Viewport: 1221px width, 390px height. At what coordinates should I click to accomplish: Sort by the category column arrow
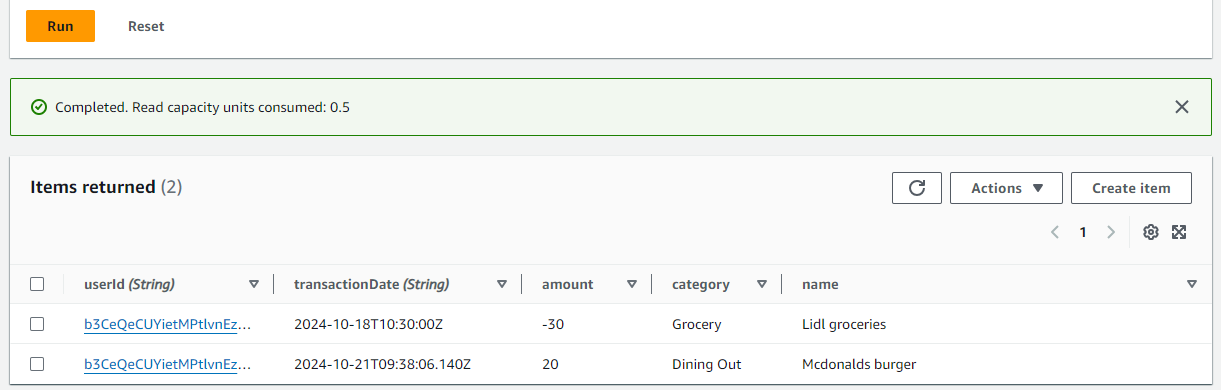pos(762,284)
